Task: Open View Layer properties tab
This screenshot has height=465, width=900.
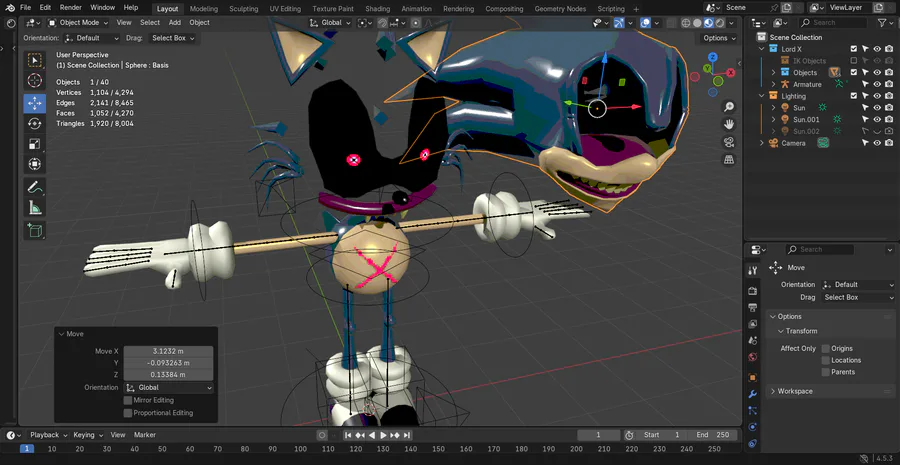Action: 753,324
